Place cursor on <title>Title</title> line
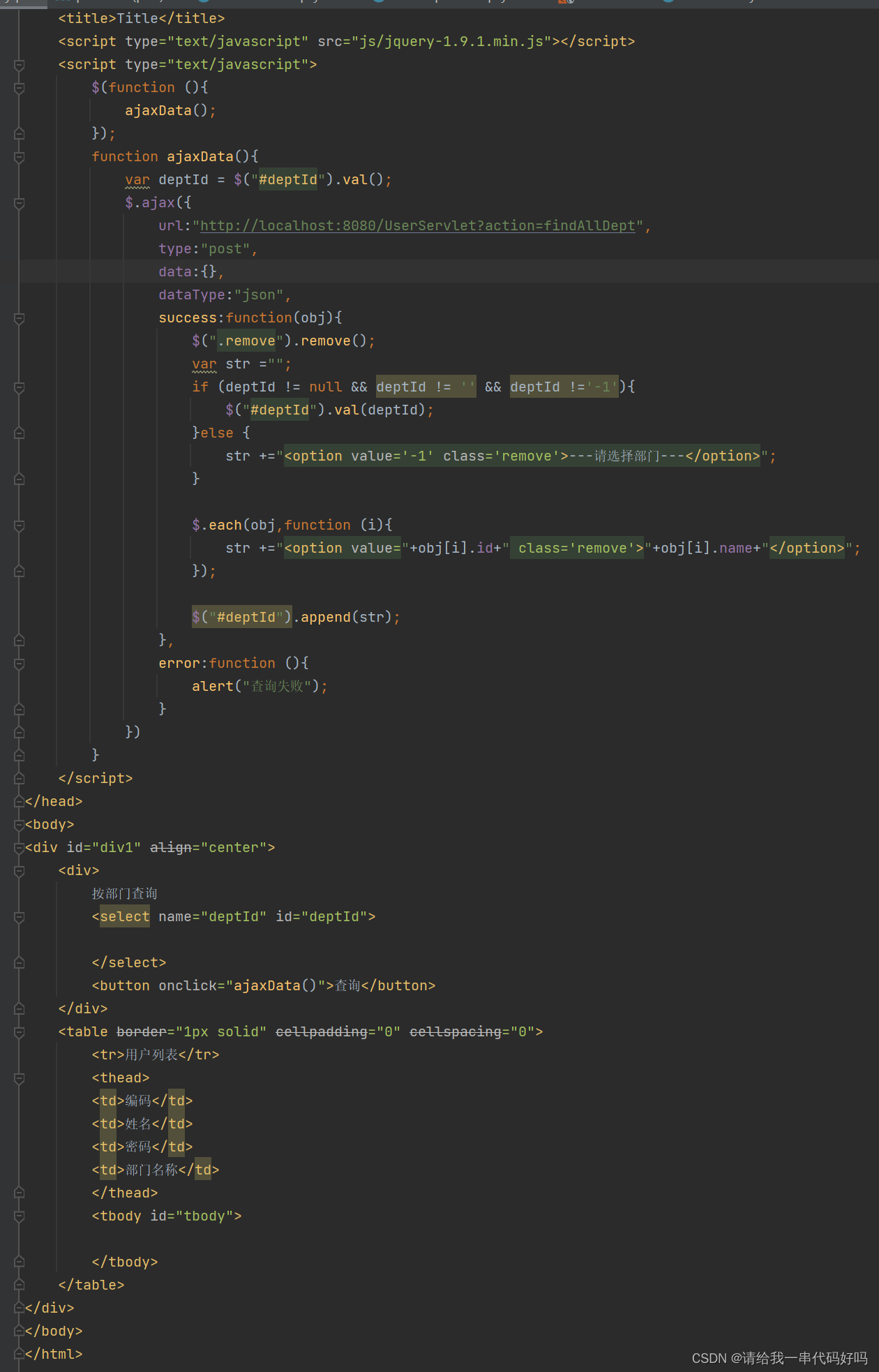Image resolution: width=879 pixels, height=1372 pixels. pyautogui.click(x=142, y=19)
